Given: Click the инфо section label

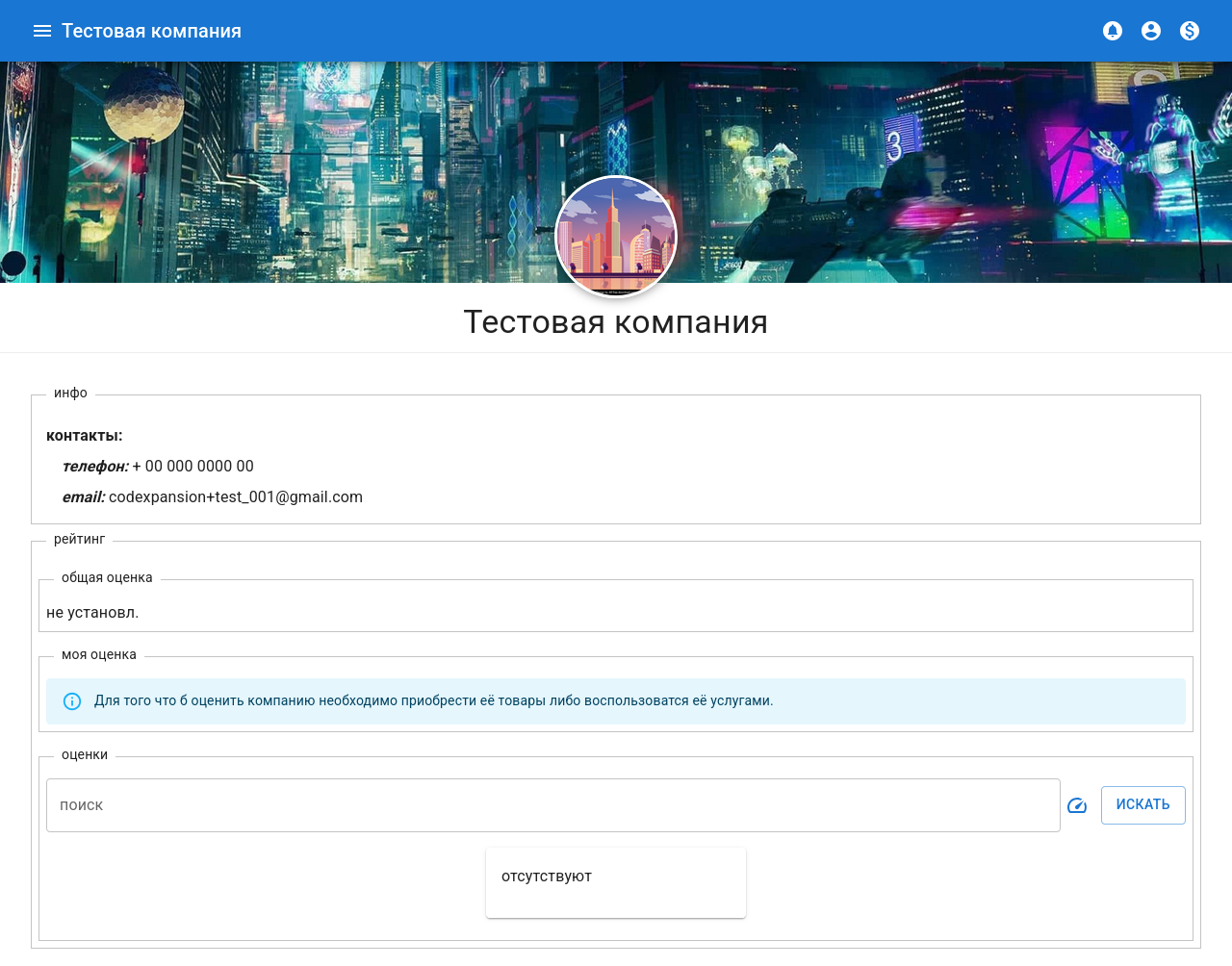Looking at the screenshot, I should point(70,394).
